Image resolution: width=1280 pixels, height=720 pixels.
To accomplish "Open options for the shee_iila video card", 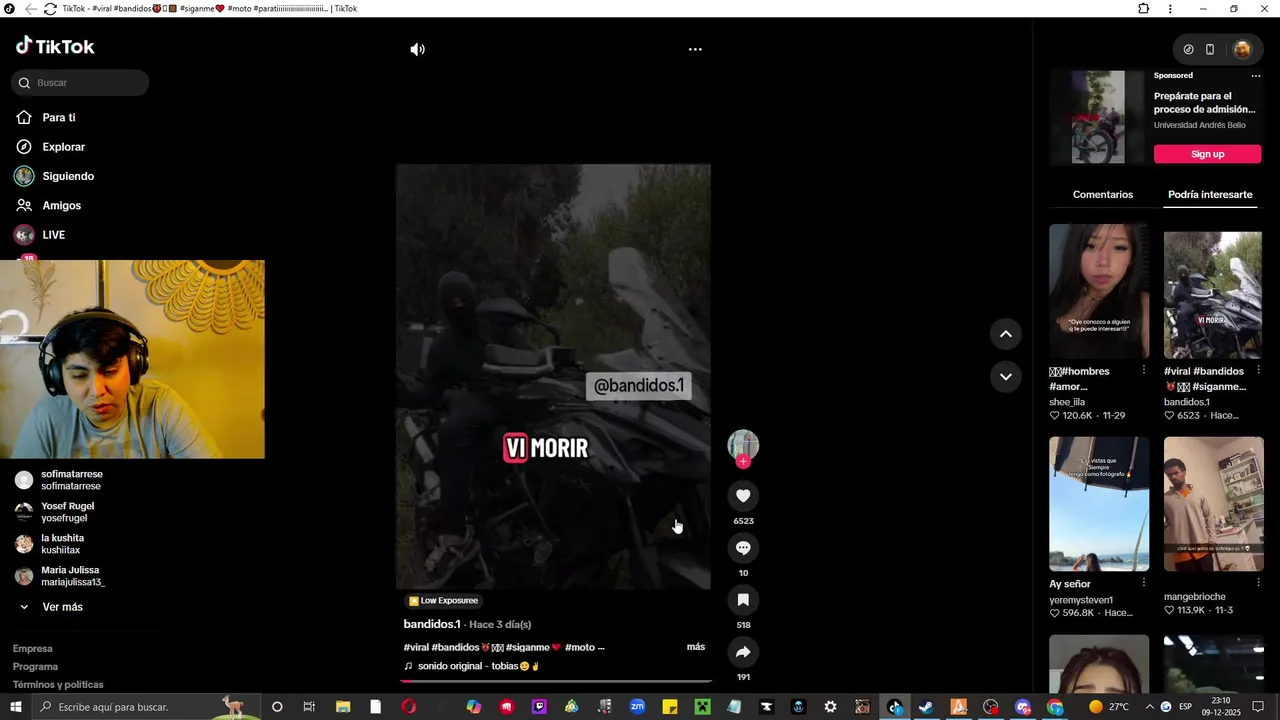I will 1143,370.
